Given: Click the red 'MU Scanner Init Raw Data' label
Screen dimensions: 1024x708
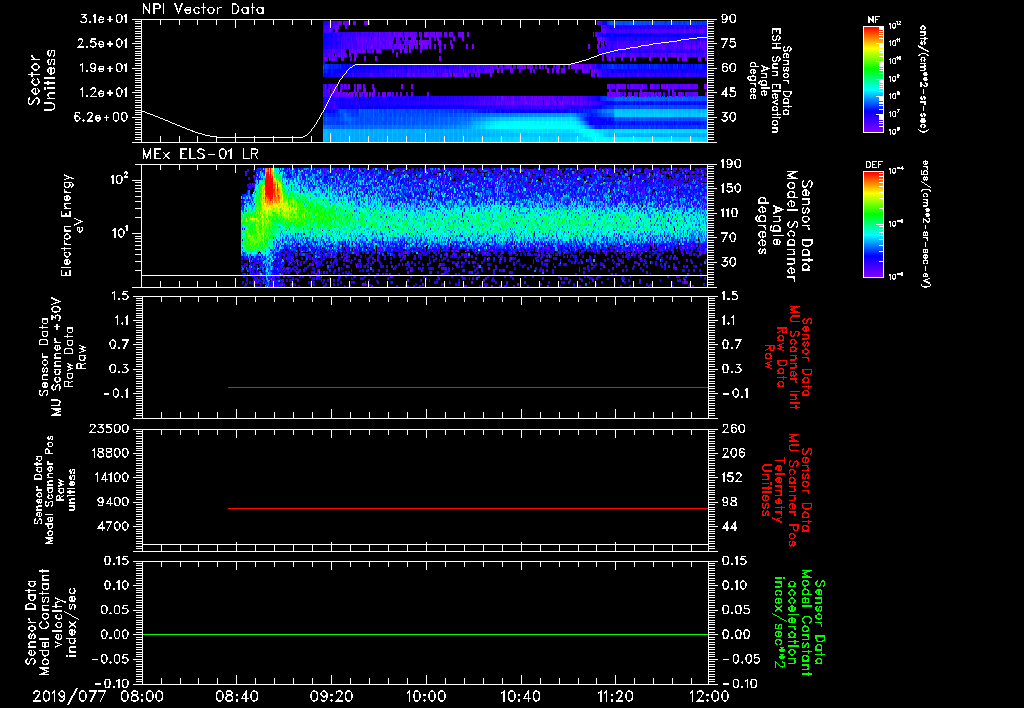Looking at the screenshot, I should 788,357.
